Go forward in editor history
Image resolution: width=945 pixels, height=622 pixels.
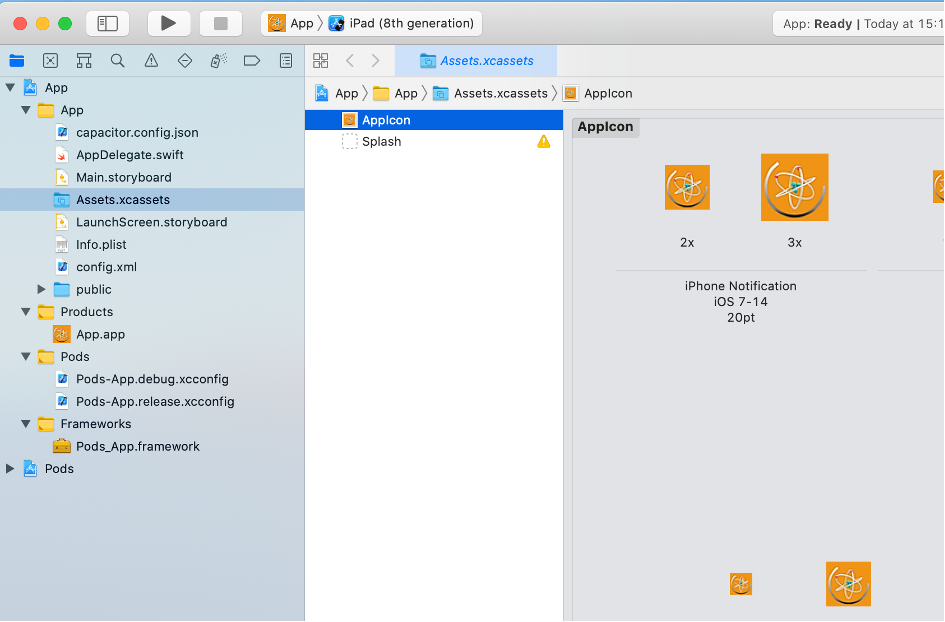pyautogui.click(x=375, y=60)
